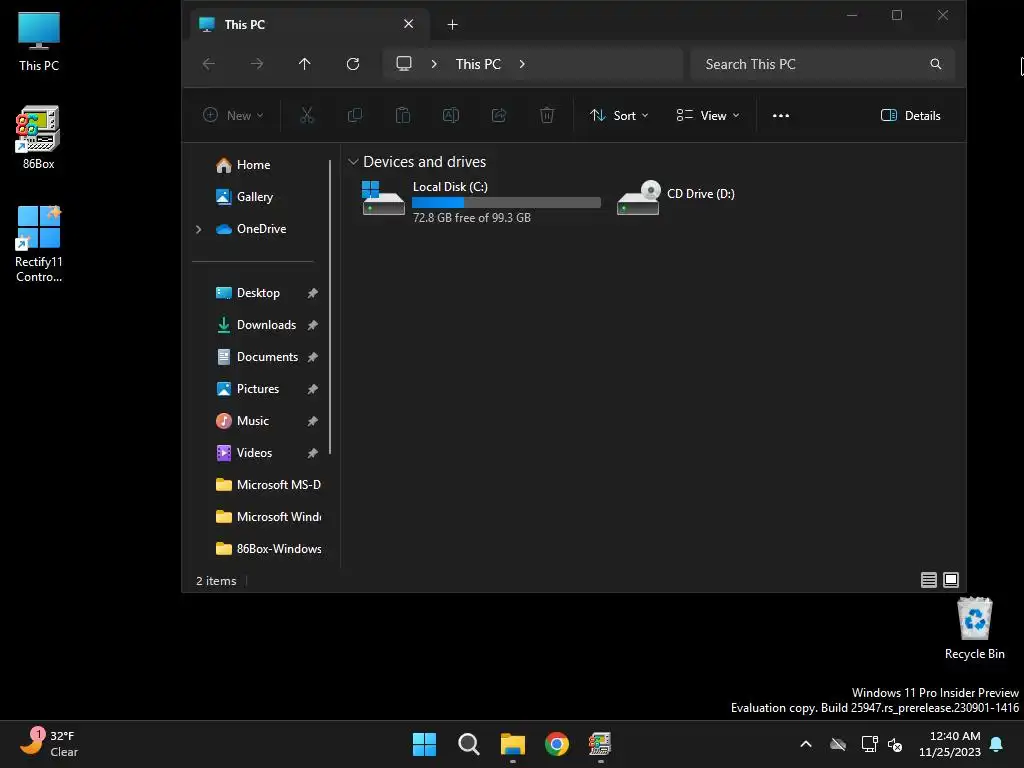
Task: Open the Windows Start menu
Action: (x=424, y=744)
